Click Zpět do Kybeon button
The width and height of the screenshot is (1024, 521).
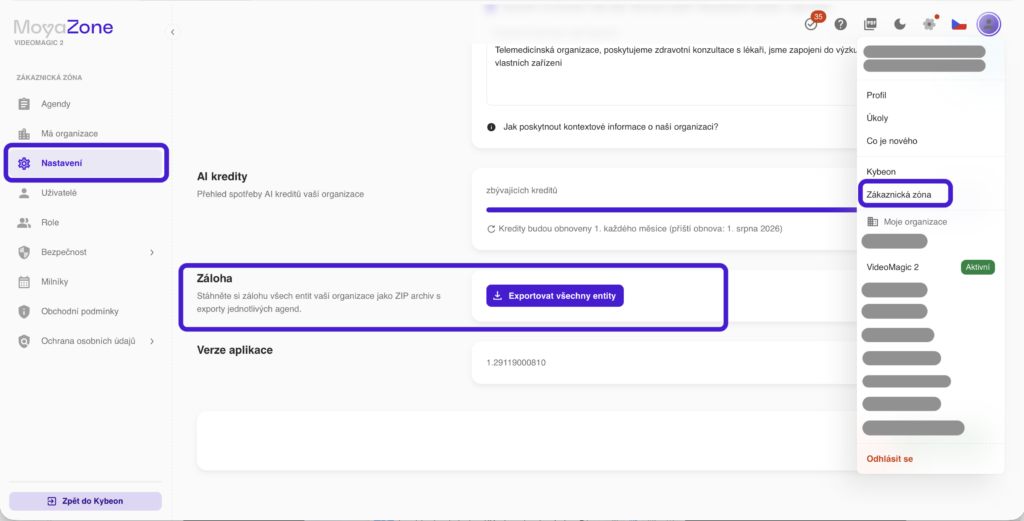86,501
